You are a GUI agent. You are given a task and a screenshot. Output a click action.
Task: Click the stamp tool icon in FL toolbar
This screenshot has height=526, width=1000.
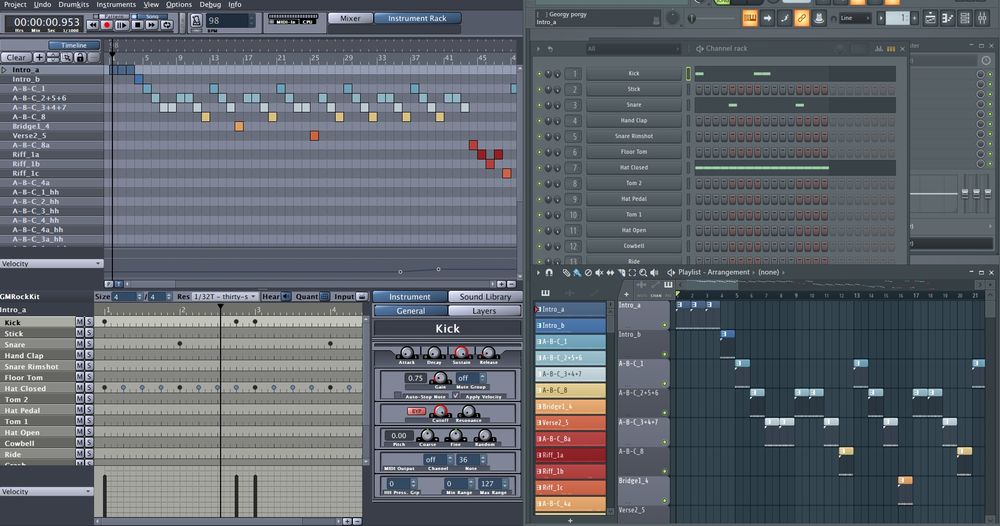[819, 18]
